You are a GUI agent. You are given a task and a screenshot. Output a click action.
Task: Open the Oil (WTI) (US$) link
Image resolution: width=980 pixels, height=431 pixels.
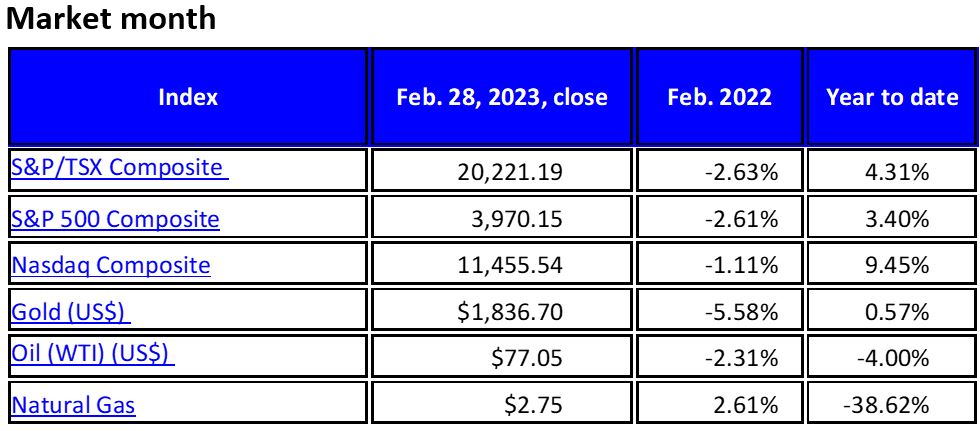(92, 354)
